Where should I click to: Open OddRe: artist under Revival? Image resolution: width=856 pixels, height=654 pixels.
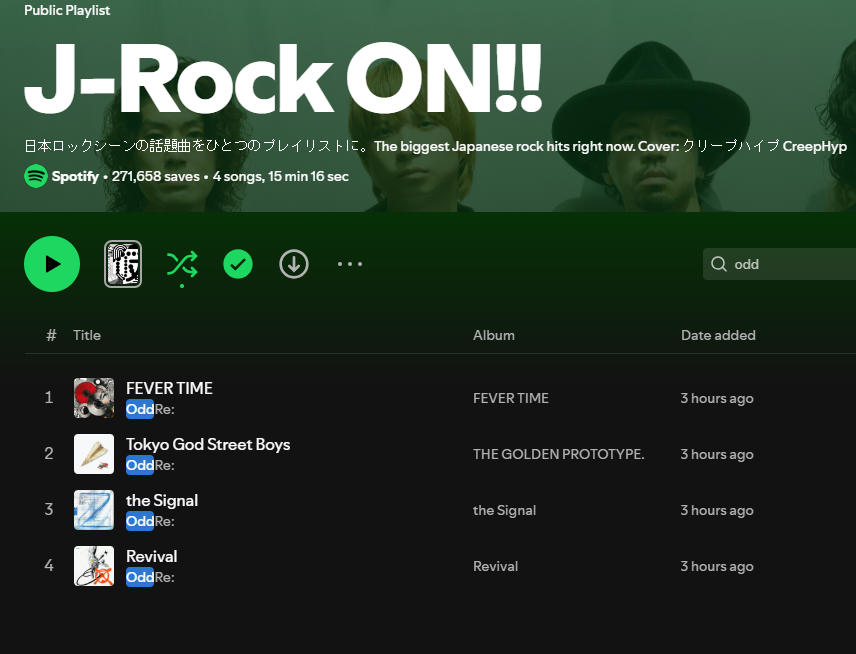(x=150, y=578)
